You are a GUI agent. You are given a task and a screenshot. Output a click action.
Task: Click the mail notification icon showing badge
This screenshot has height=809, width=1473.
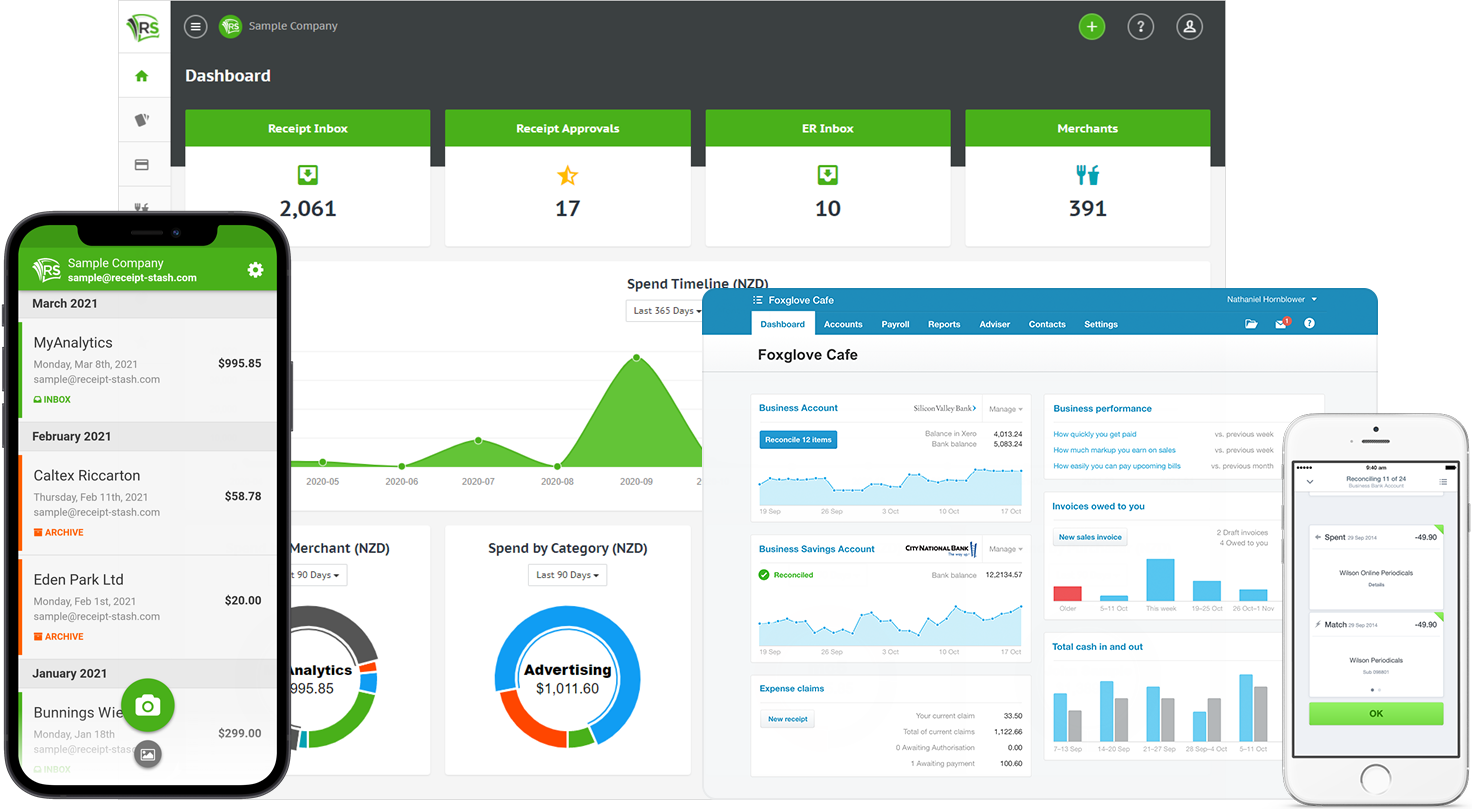pyautogui.click(x=1282, y=323)
